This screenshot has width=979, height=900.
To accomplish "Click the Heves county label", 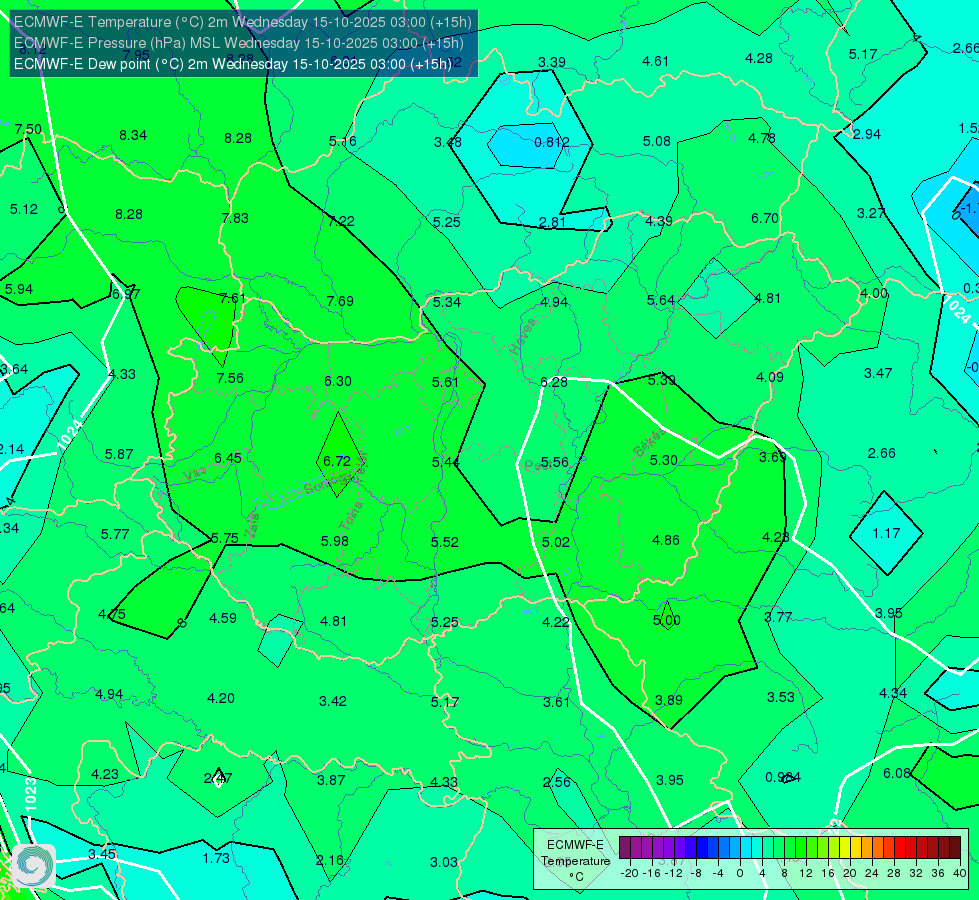I will [x=523, y=337].
